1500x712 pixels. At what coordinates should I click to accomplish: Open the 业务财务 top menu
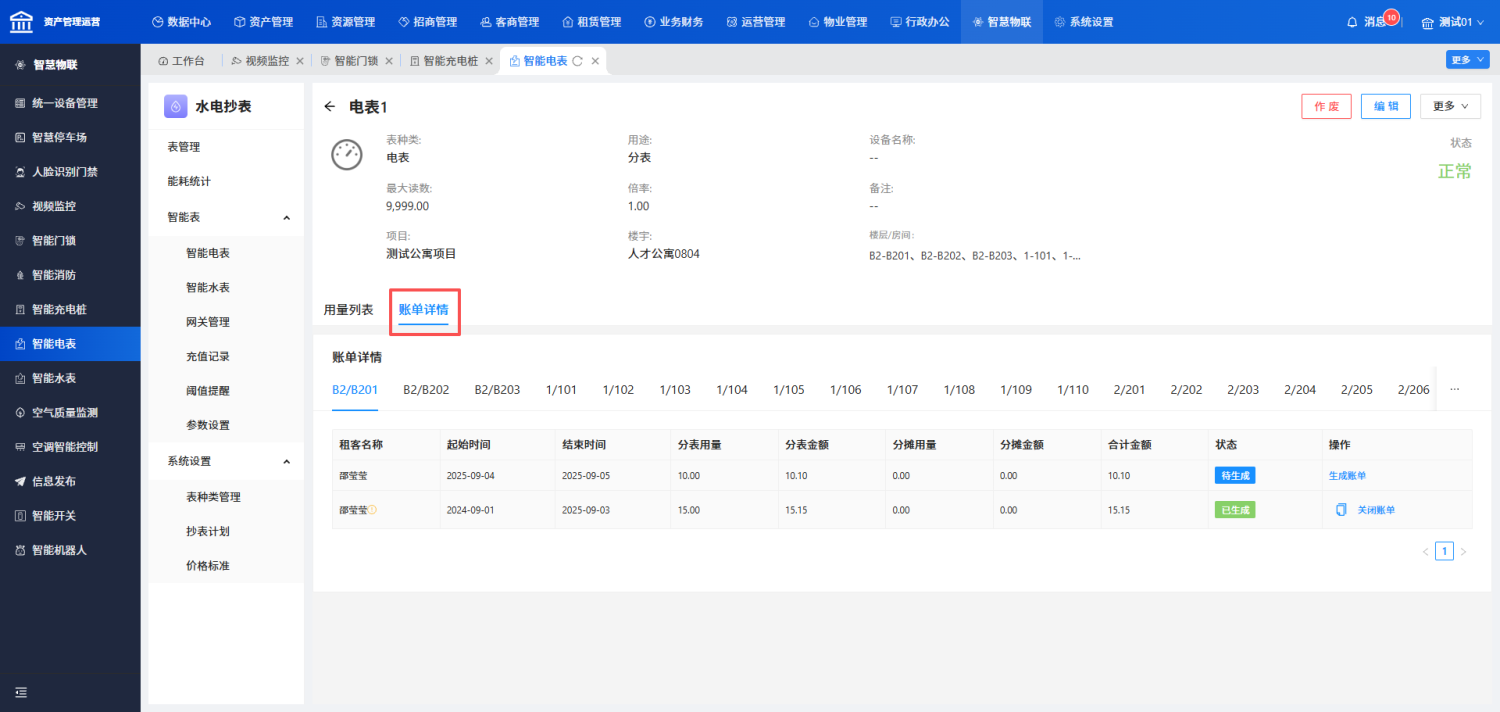tap(674, 22)
